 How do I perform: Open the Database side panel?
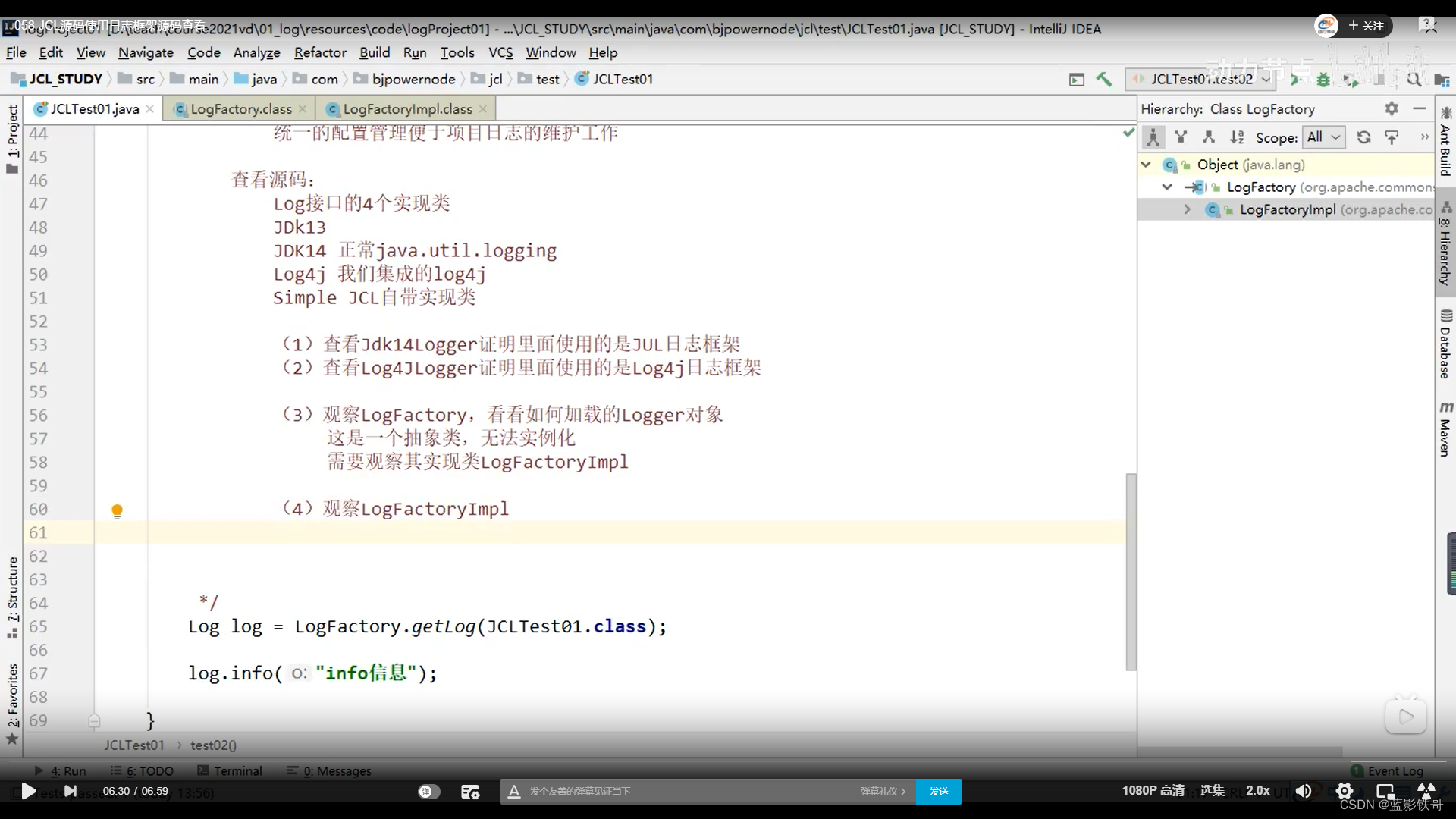point(1445,344)
